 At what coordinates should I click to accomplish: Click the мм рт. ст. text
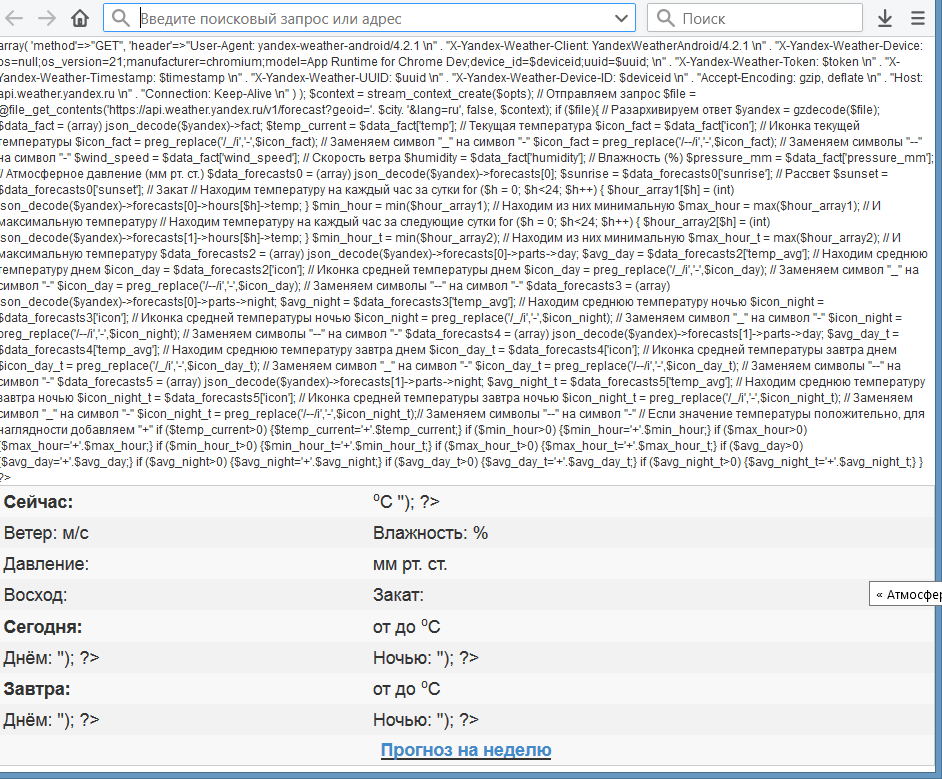coord(410,565)
